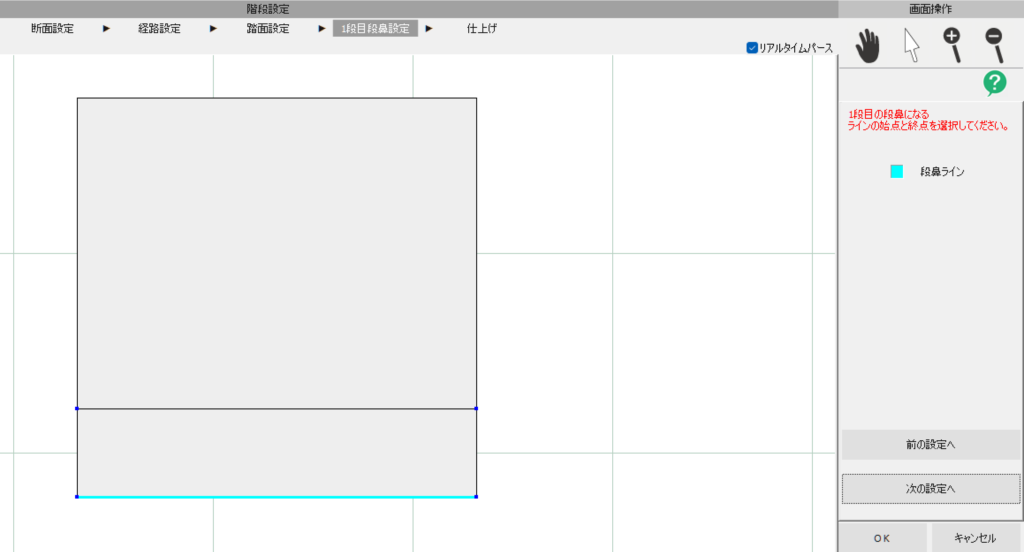The width and height of the screenshot is (1024, 552).
Task: Select the arrow pointer tool
Action: (911, 46)
